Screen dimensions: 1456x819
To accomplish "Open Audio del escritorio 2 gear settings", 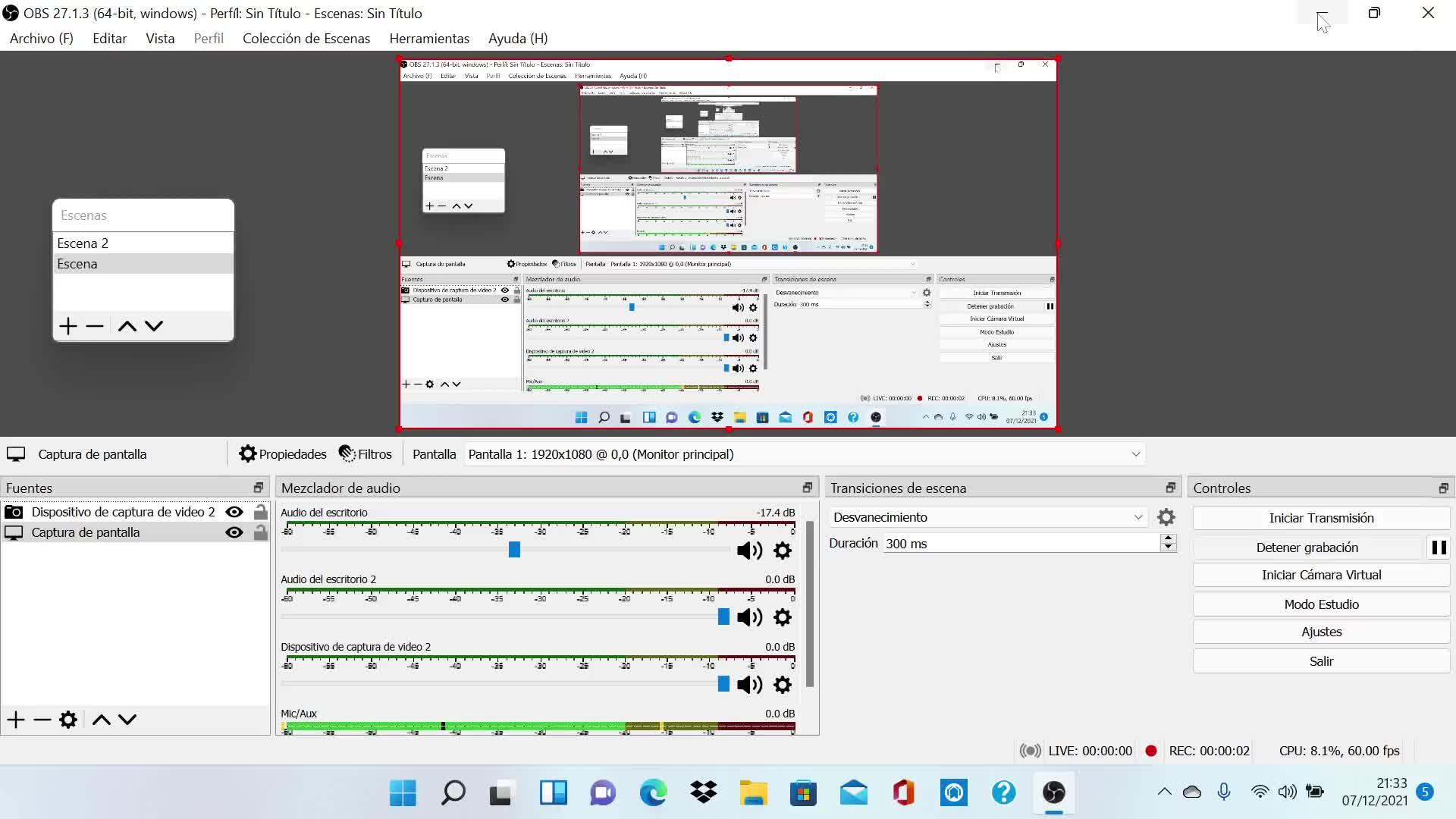I will click(783, 617).
